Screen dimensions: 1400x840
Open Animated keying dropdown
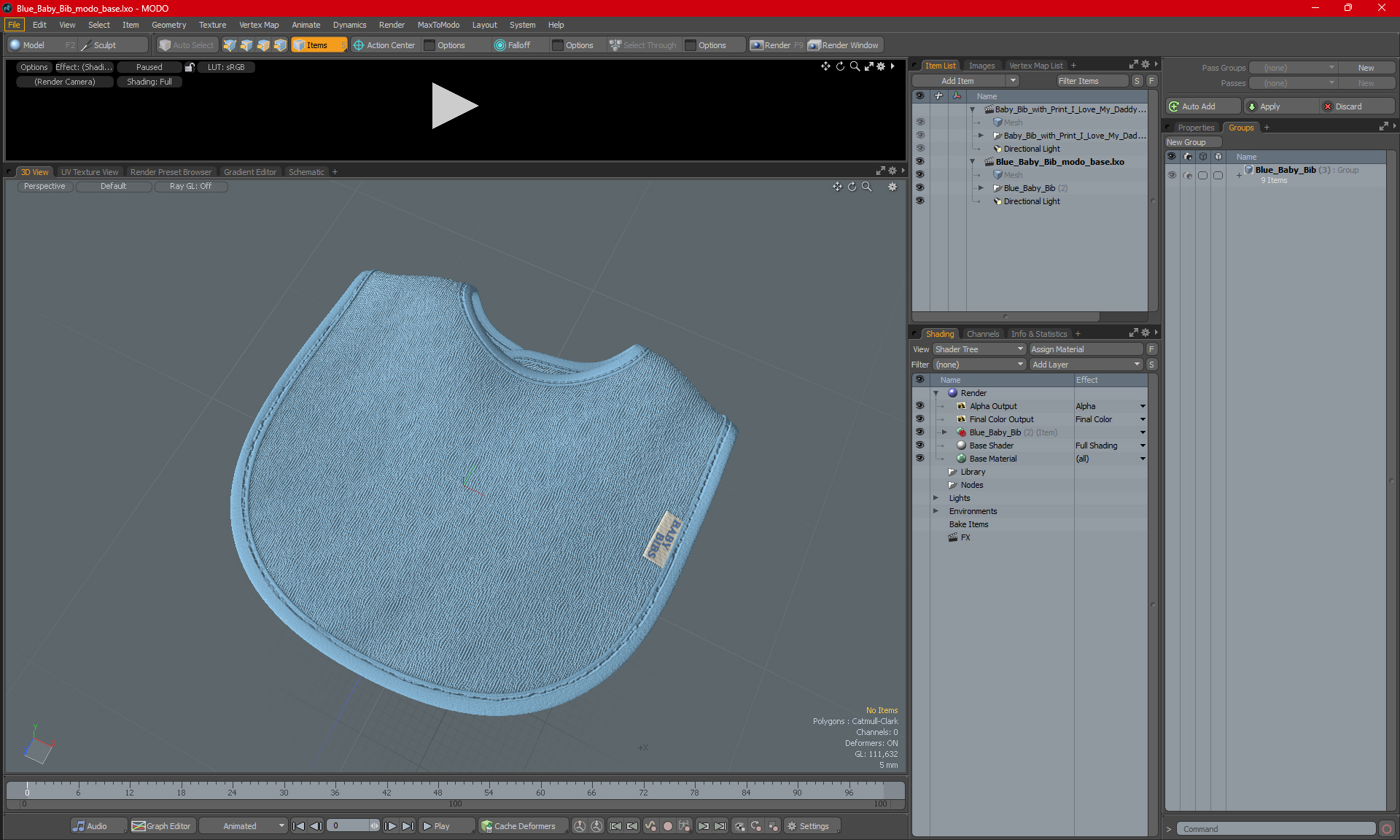pos(244,826)
